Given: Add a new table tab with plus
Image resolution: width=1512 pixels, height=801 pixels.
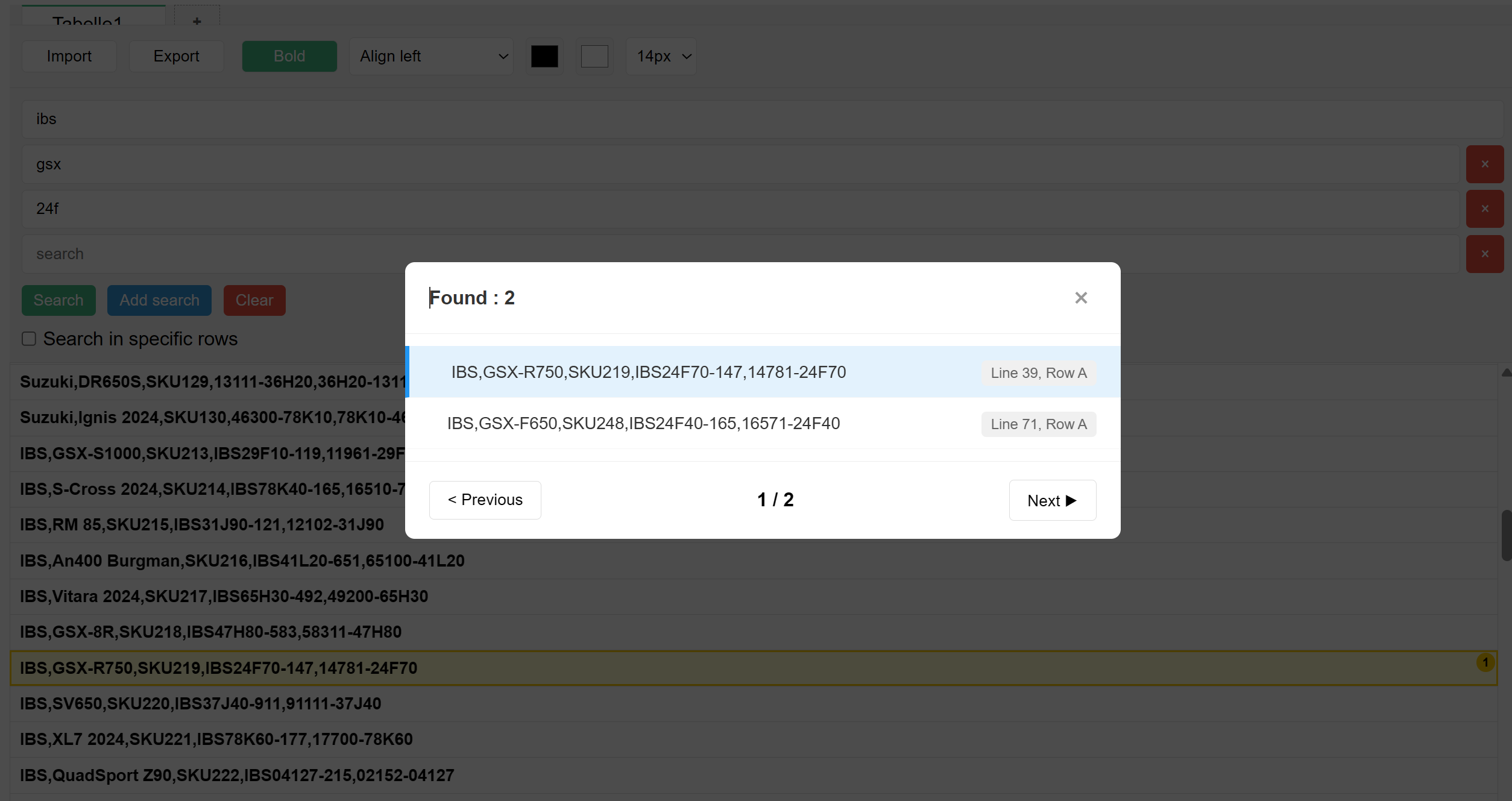Looking at the screenshot, I should [197, 21].
